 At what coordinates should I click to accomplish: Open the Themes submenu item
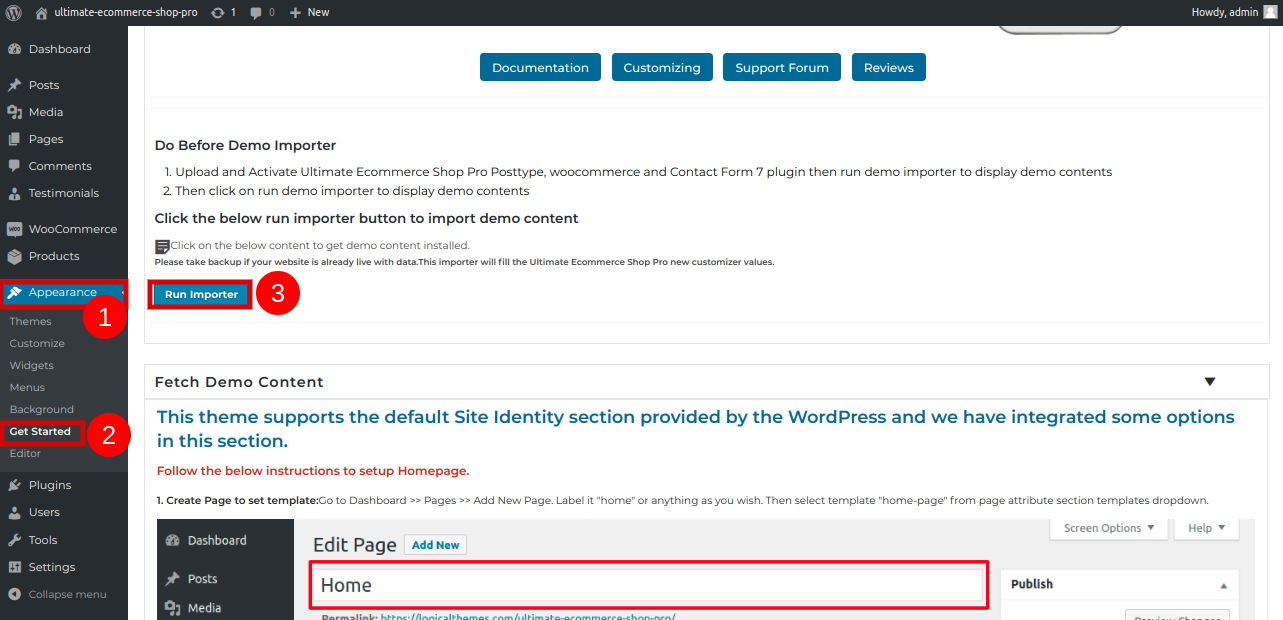(31, 321)
